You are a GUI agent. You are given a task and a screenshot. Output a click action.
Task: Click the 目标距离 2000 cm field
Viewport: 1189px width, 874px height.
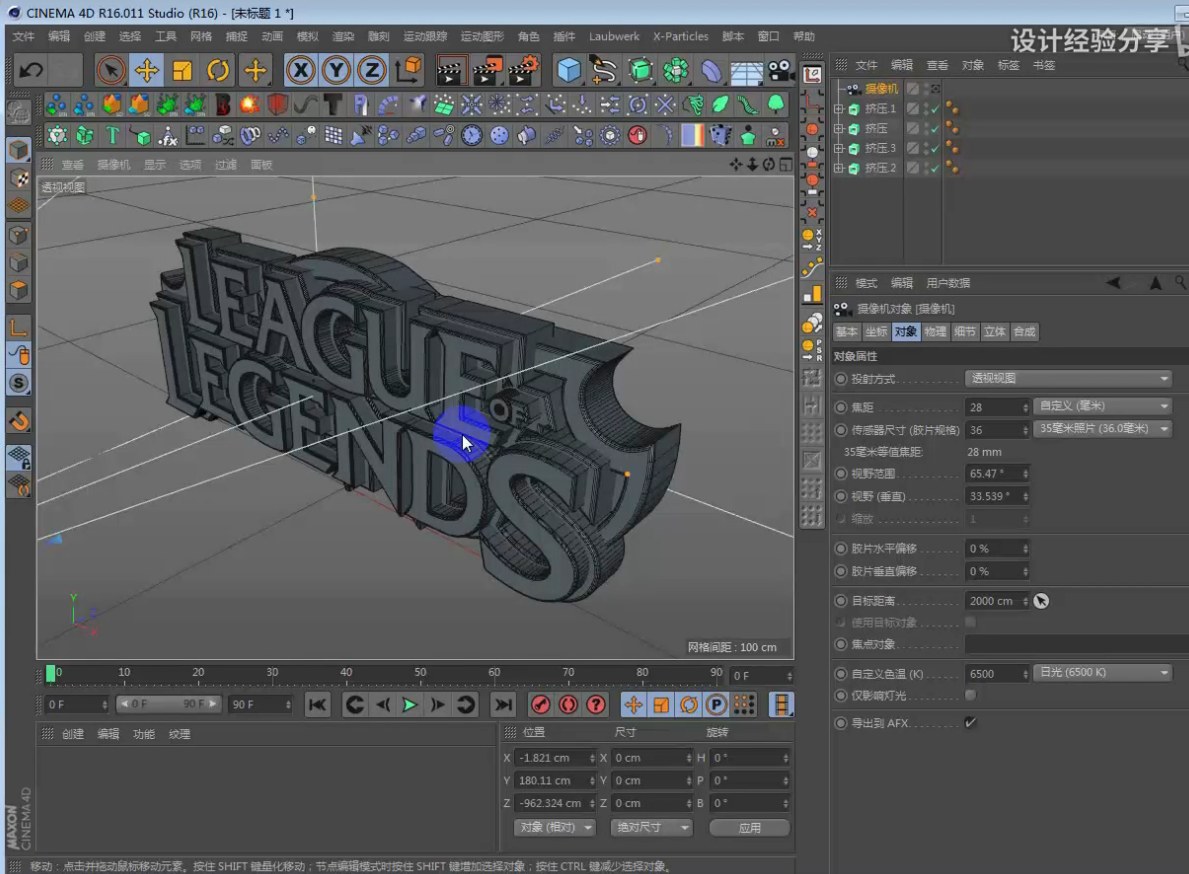(x=996, y=601)
